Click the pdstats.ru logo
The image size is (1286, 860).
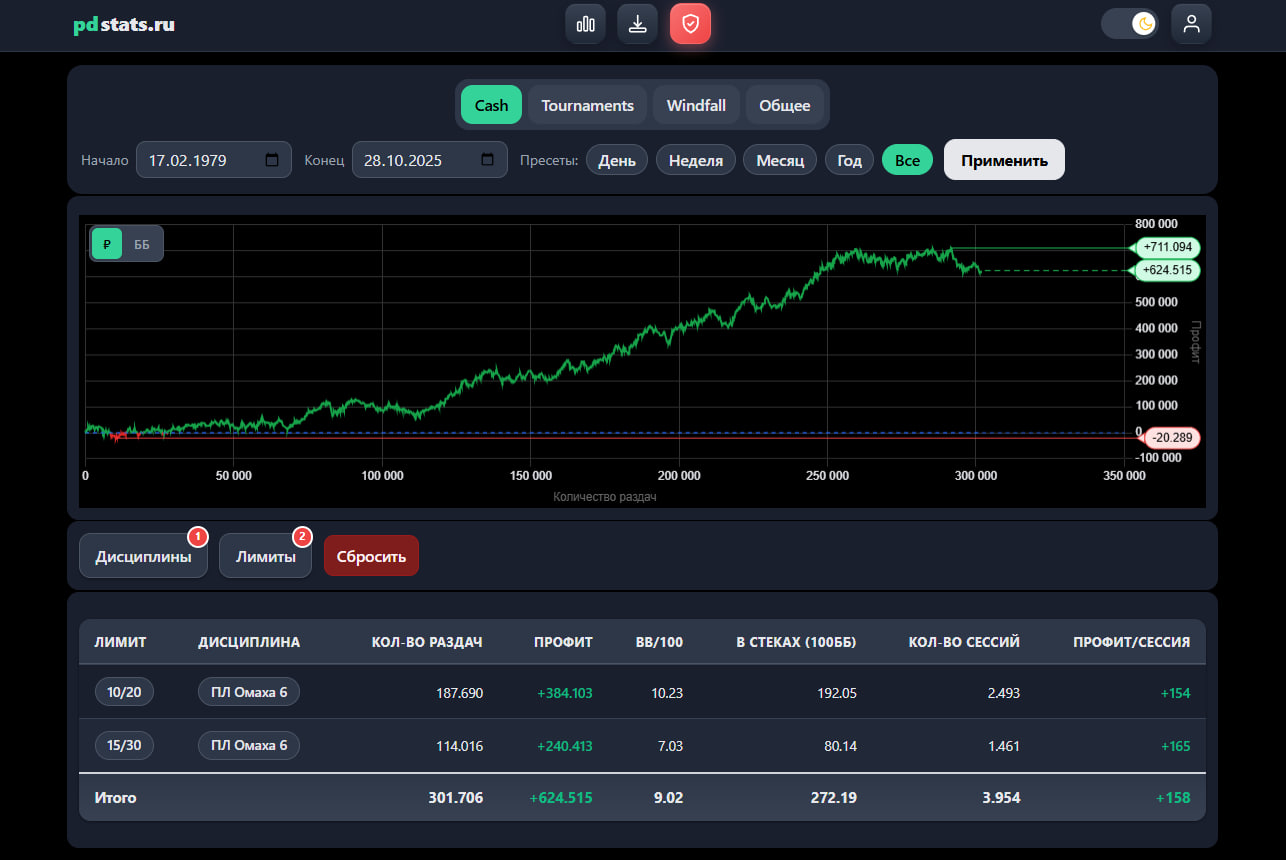(124, 24)
